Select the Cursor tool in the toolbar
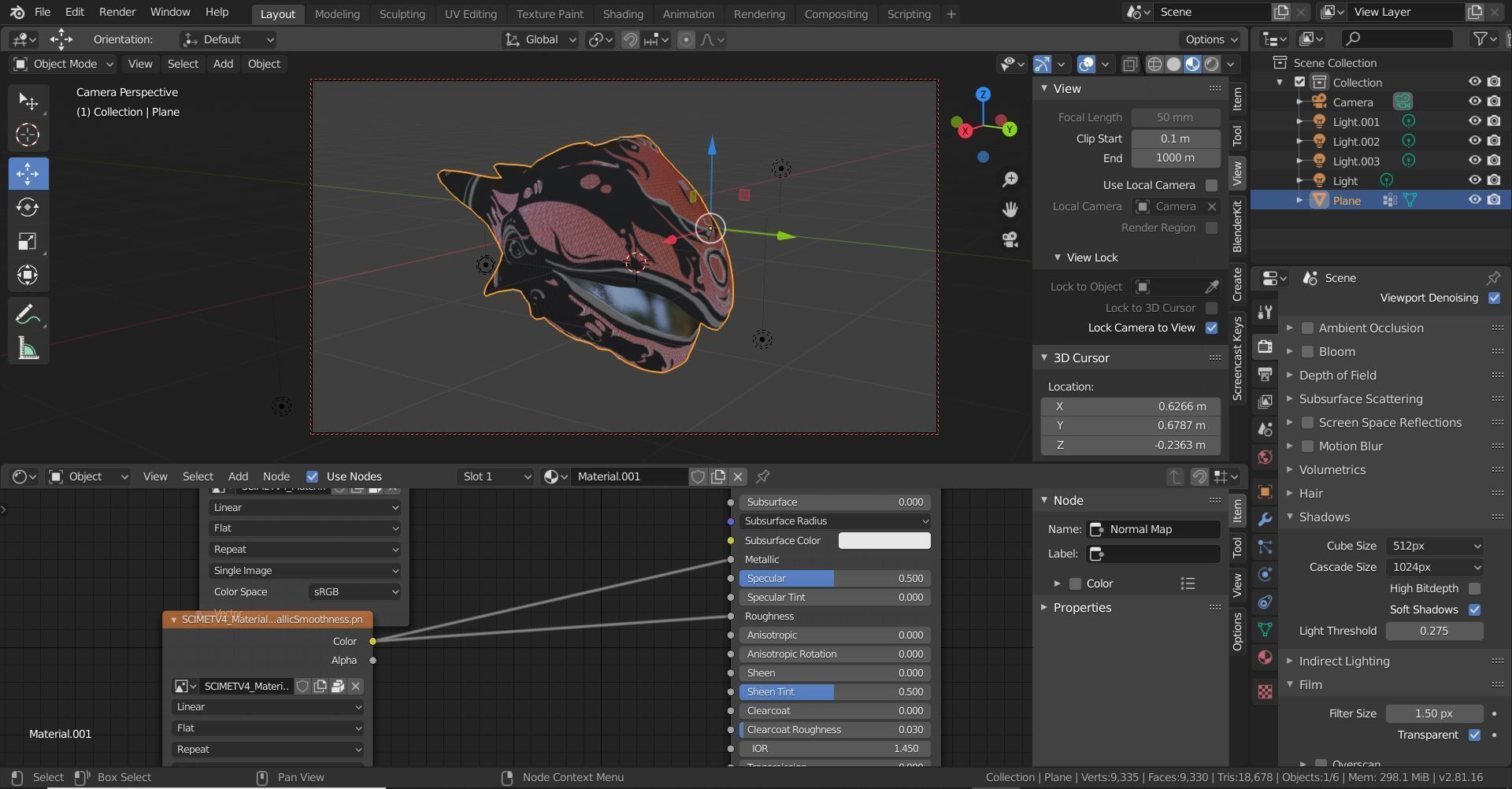The height and width of the screenshot is (789, 1512). tap(28, 135)
